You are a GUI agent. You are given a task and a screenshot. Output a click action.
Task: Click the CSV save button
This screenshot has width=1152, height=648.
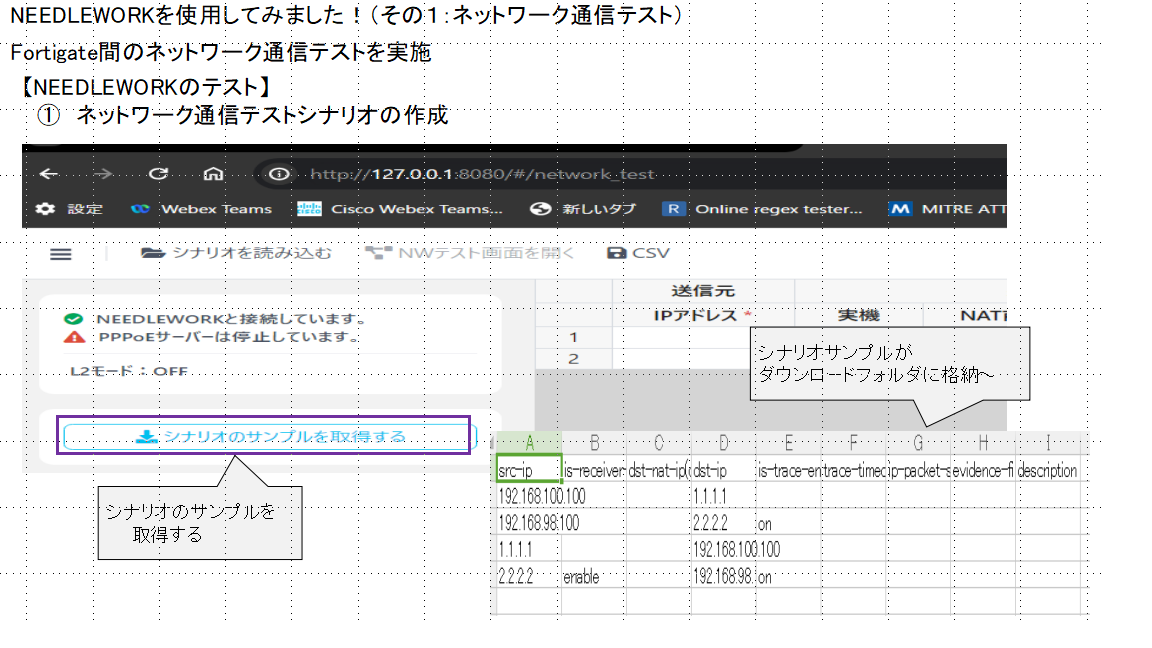(x=638, y=253)
